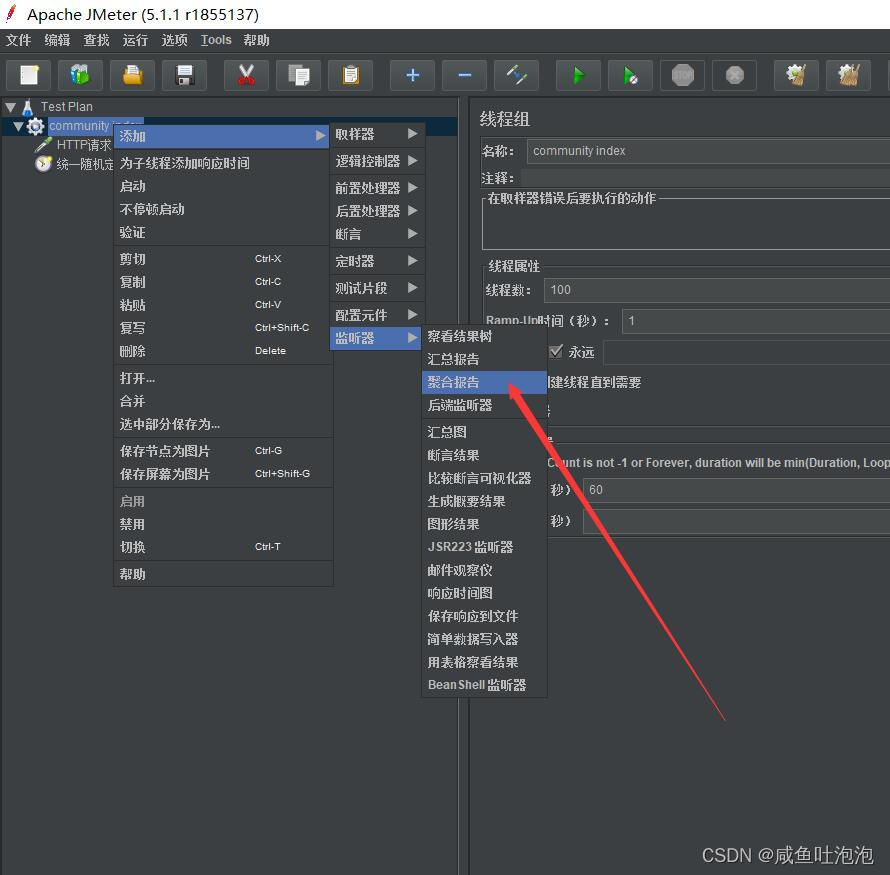Choose 简单数据写入器 listener

[484, 640]
